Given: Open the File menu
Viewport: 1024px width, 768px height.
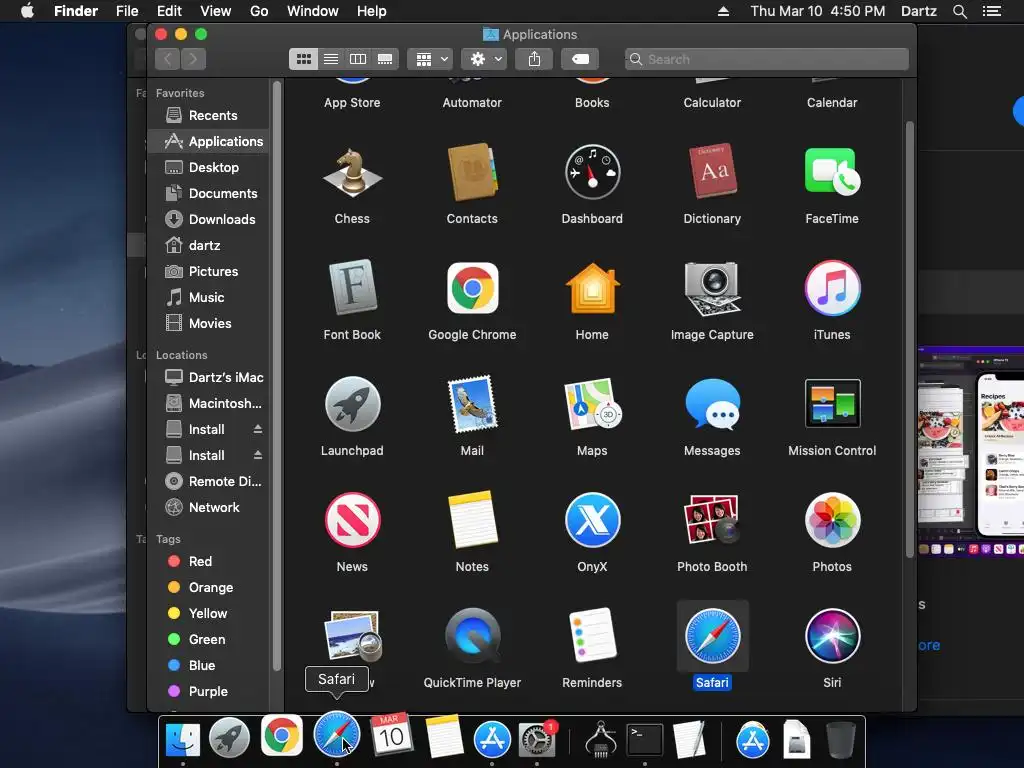Looking at the screenshot, I should click(x=127, y=11).
